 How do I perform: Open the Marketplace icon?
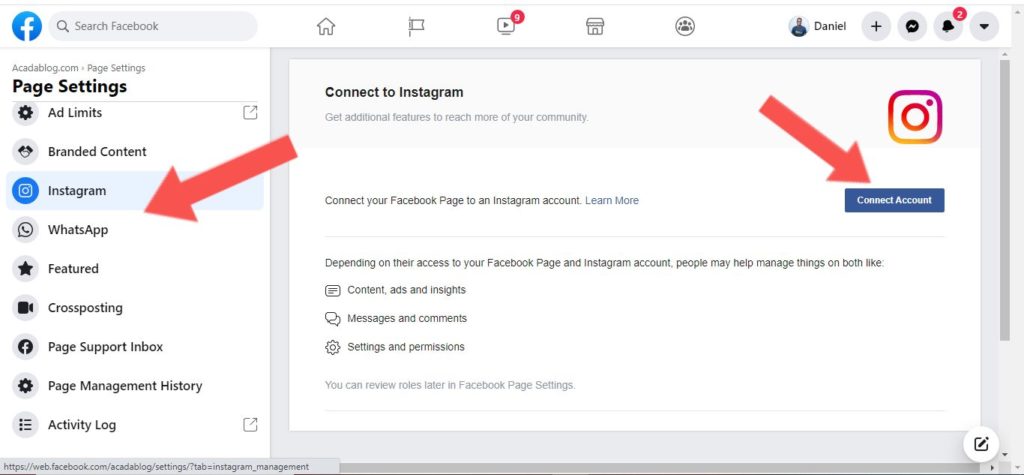click(x=594, y=26)
